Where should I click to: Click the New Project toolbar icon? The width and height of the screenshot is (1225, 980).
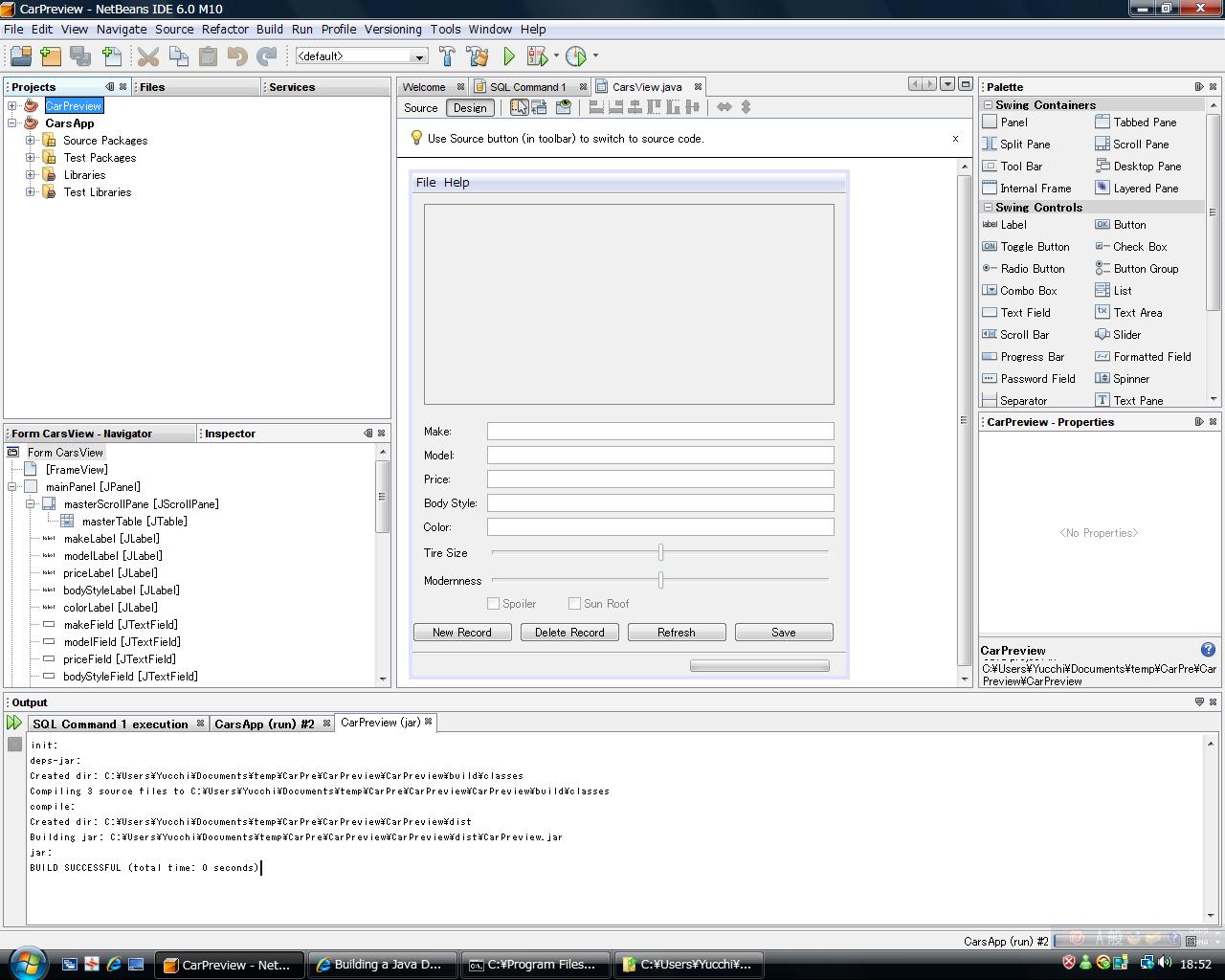point(50,56)
